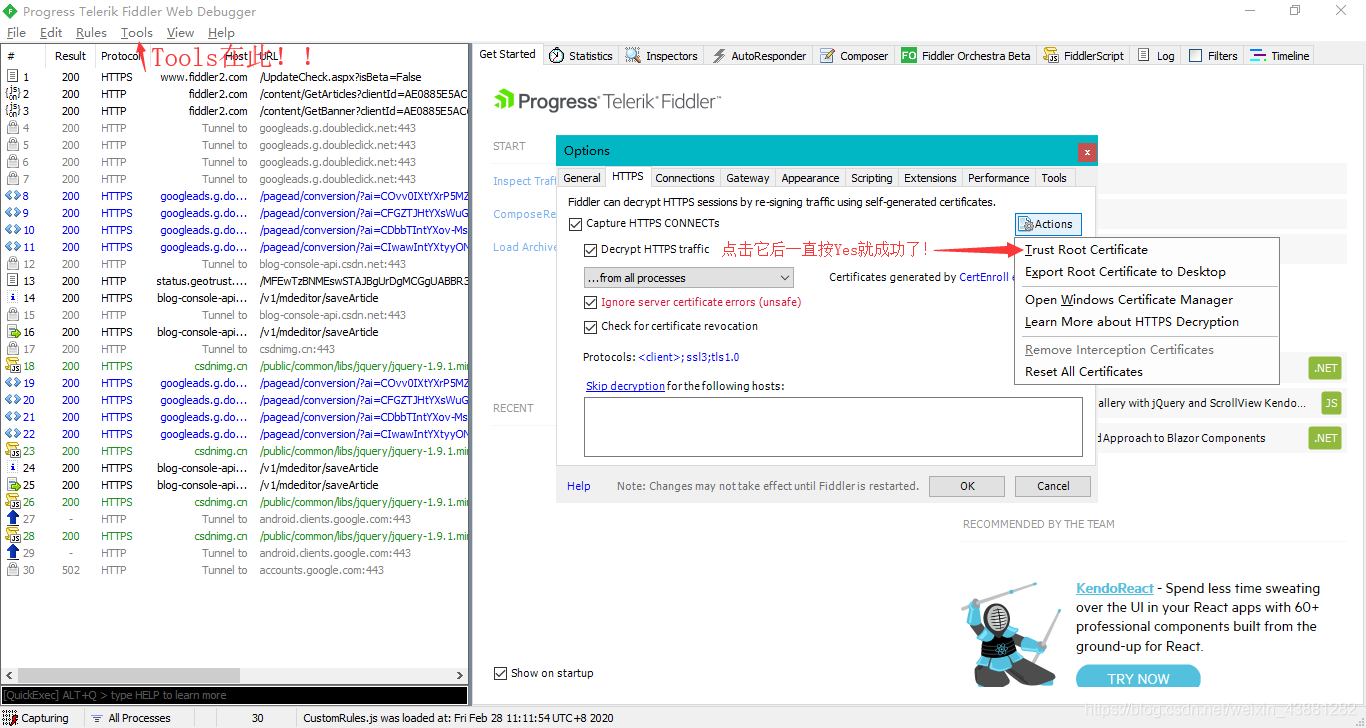Viewport: 1366px width, 728px height.
Task: Close the Options dialog
Action: (x=1087, y=152)
